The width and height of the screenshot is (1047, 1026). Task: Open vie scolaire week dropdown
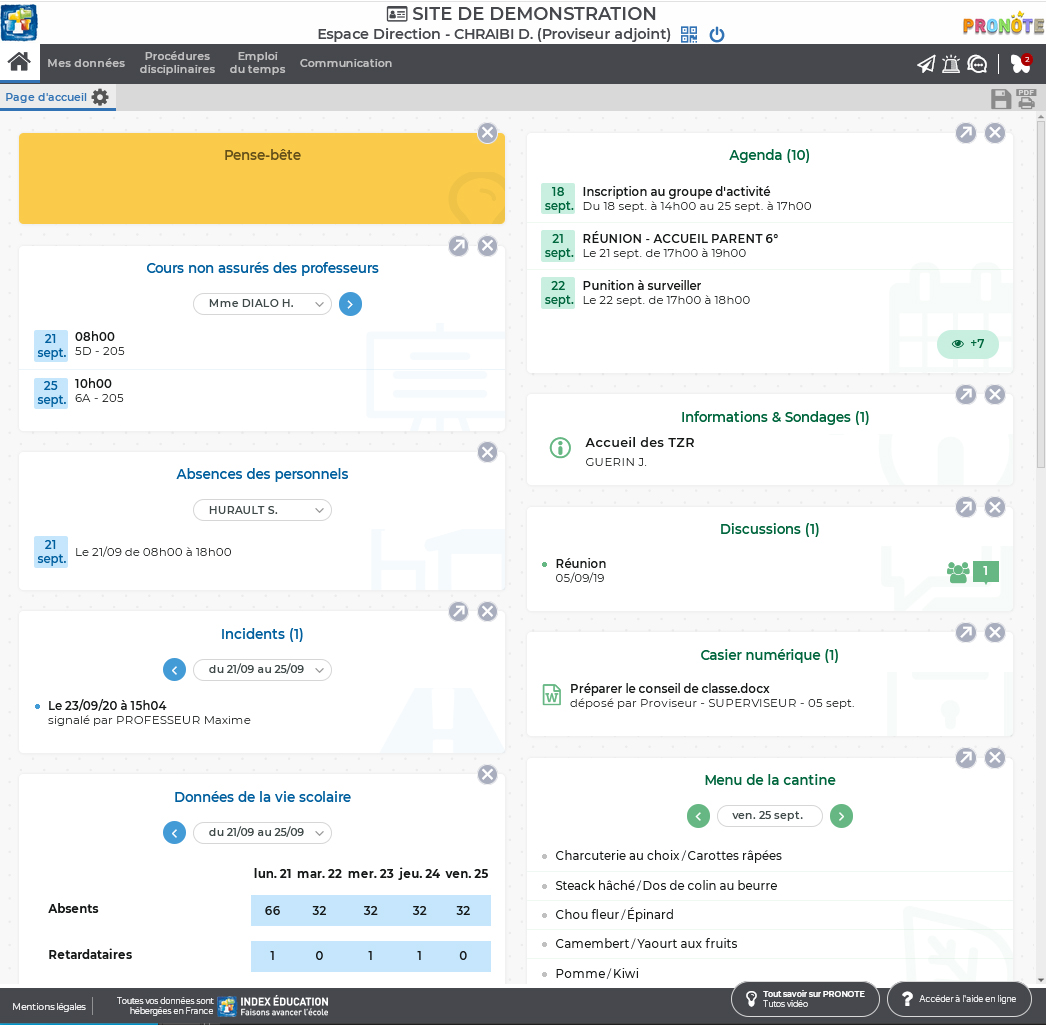click(x=262, y=832)
